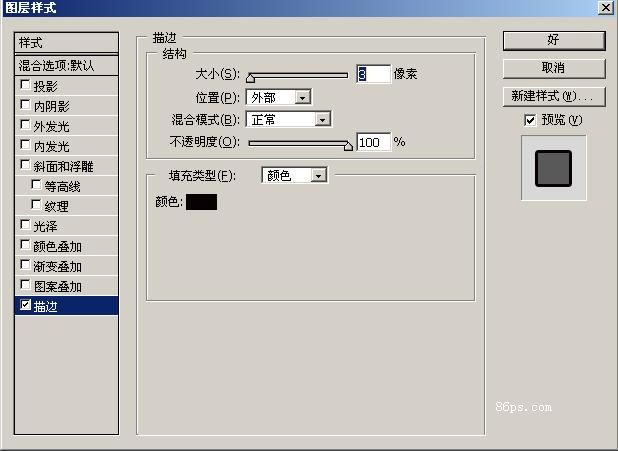Open the 填充类型 fill type dropdown
Screen dimensions: 618x451
pos(294,175)
